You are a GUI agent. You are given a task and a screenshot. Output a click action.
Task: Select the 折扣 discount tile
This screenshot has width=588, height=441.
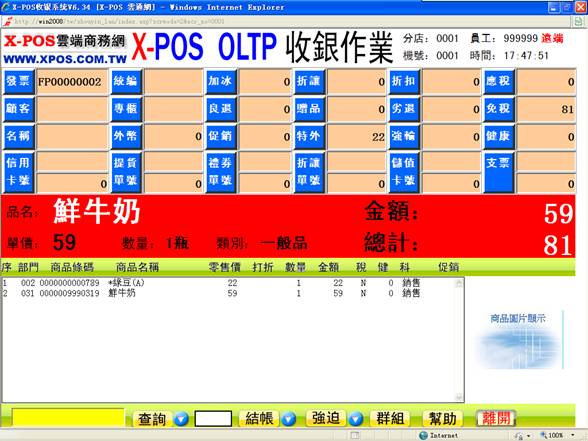point(404,81)
